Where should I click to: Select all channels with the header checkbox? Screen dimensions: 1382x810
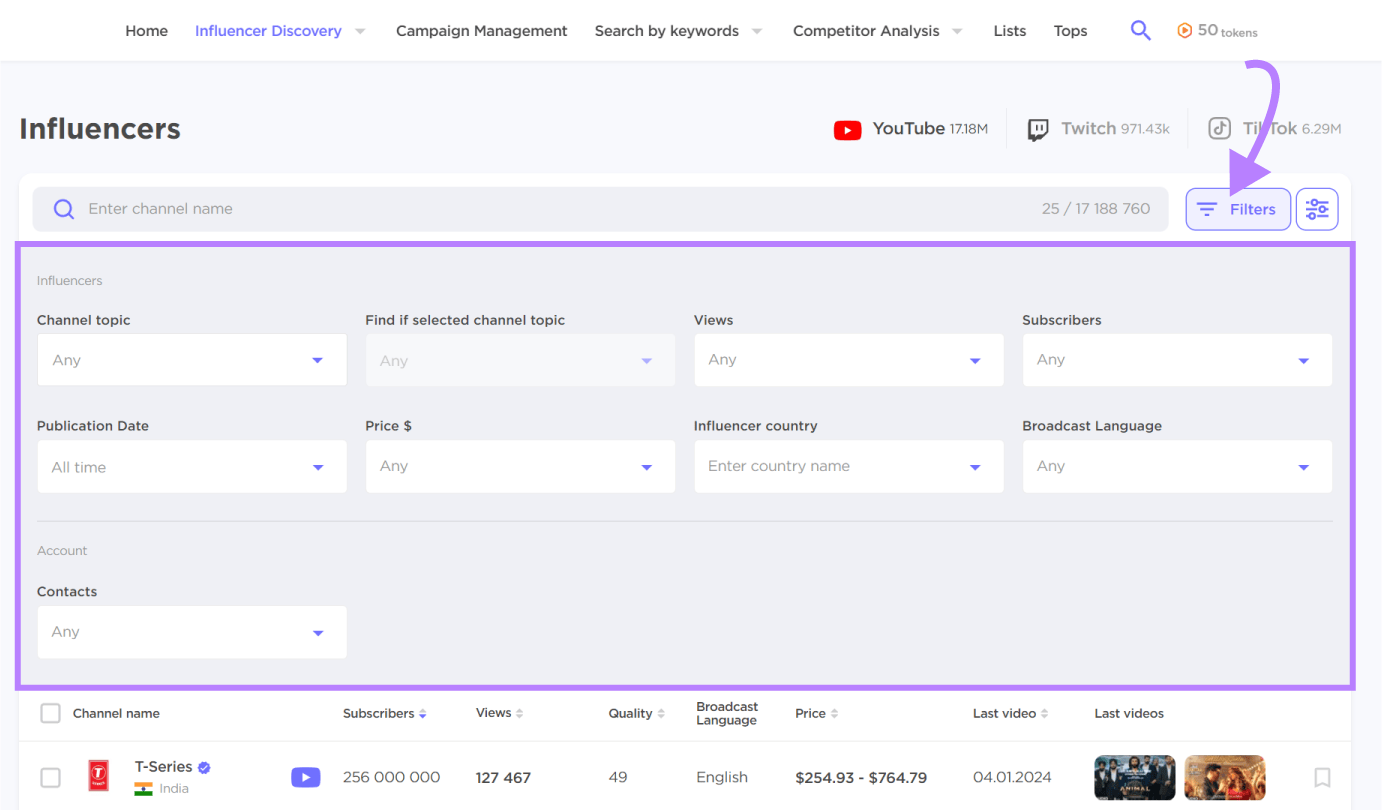click(x=50, y=713)
